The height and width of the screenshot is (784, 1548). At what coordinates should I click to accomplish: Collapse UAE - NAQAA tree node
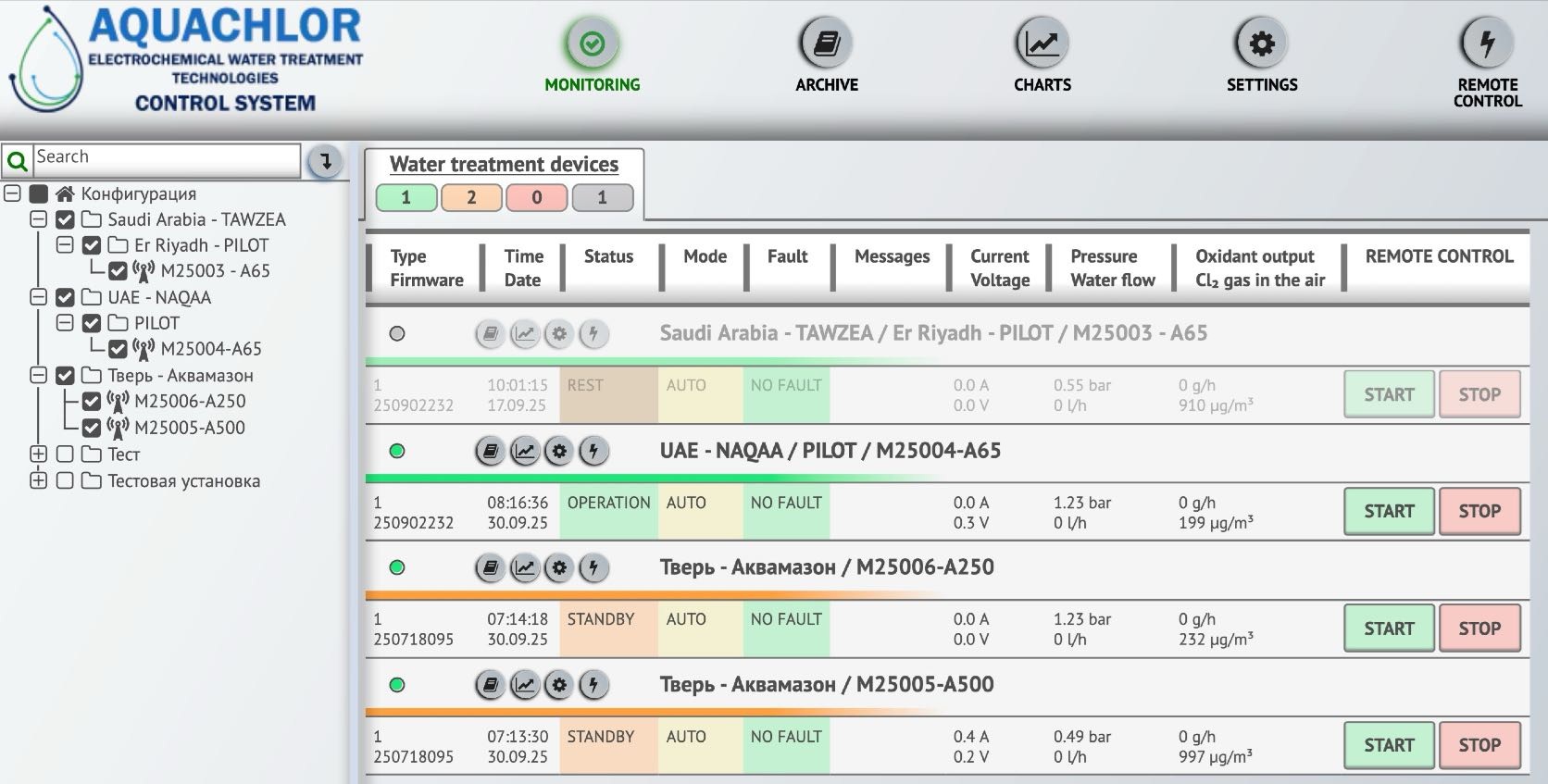(x=38, y=298)
